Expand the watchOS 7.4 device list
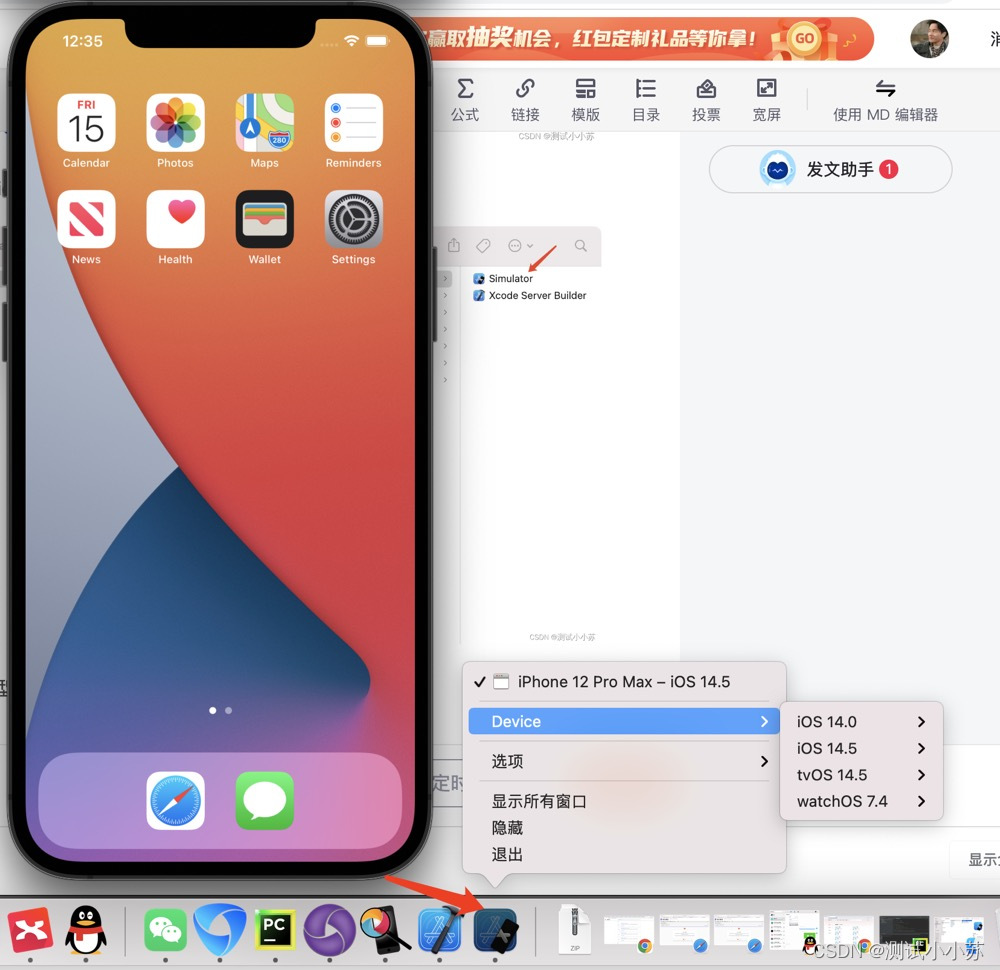 pos(861,802)
